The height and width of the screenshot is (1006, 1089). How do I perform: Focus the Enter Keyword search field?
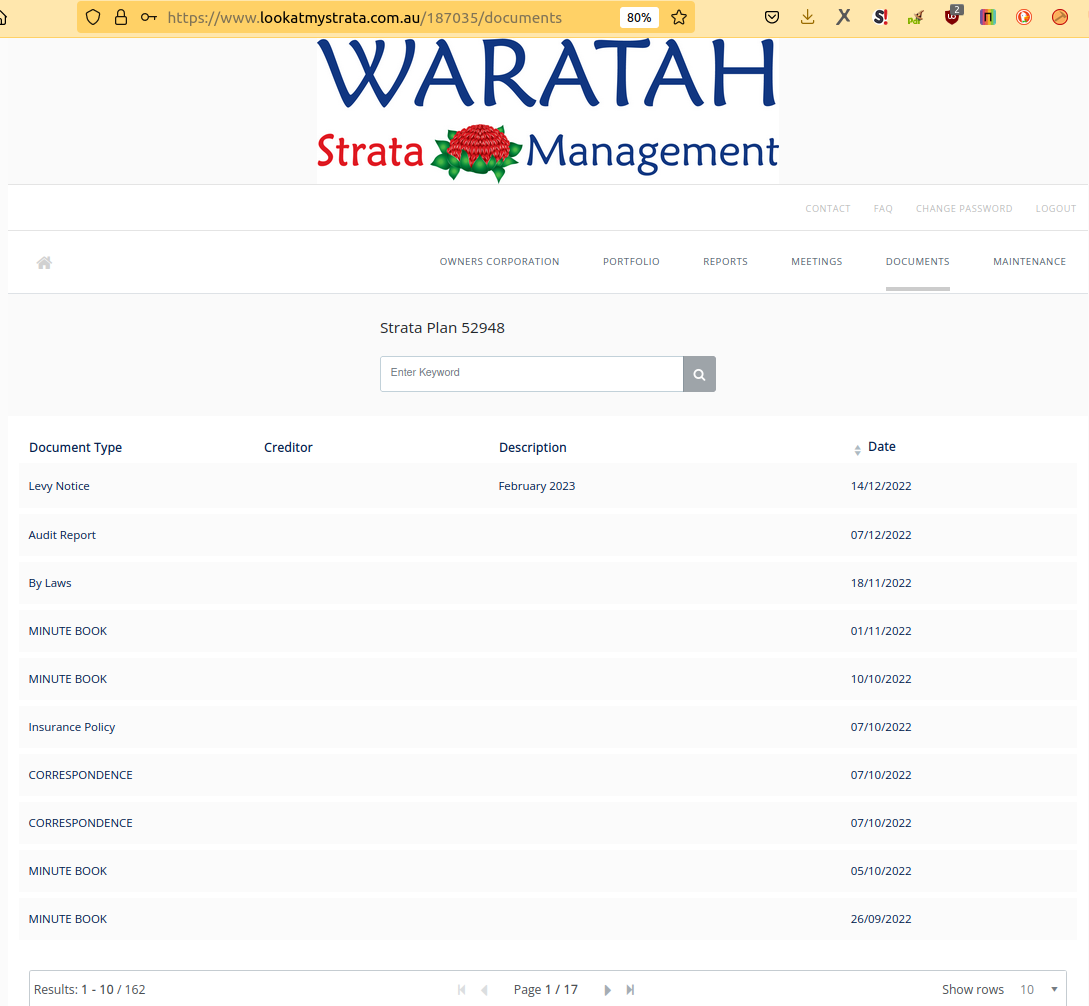(x=531, y=373)
